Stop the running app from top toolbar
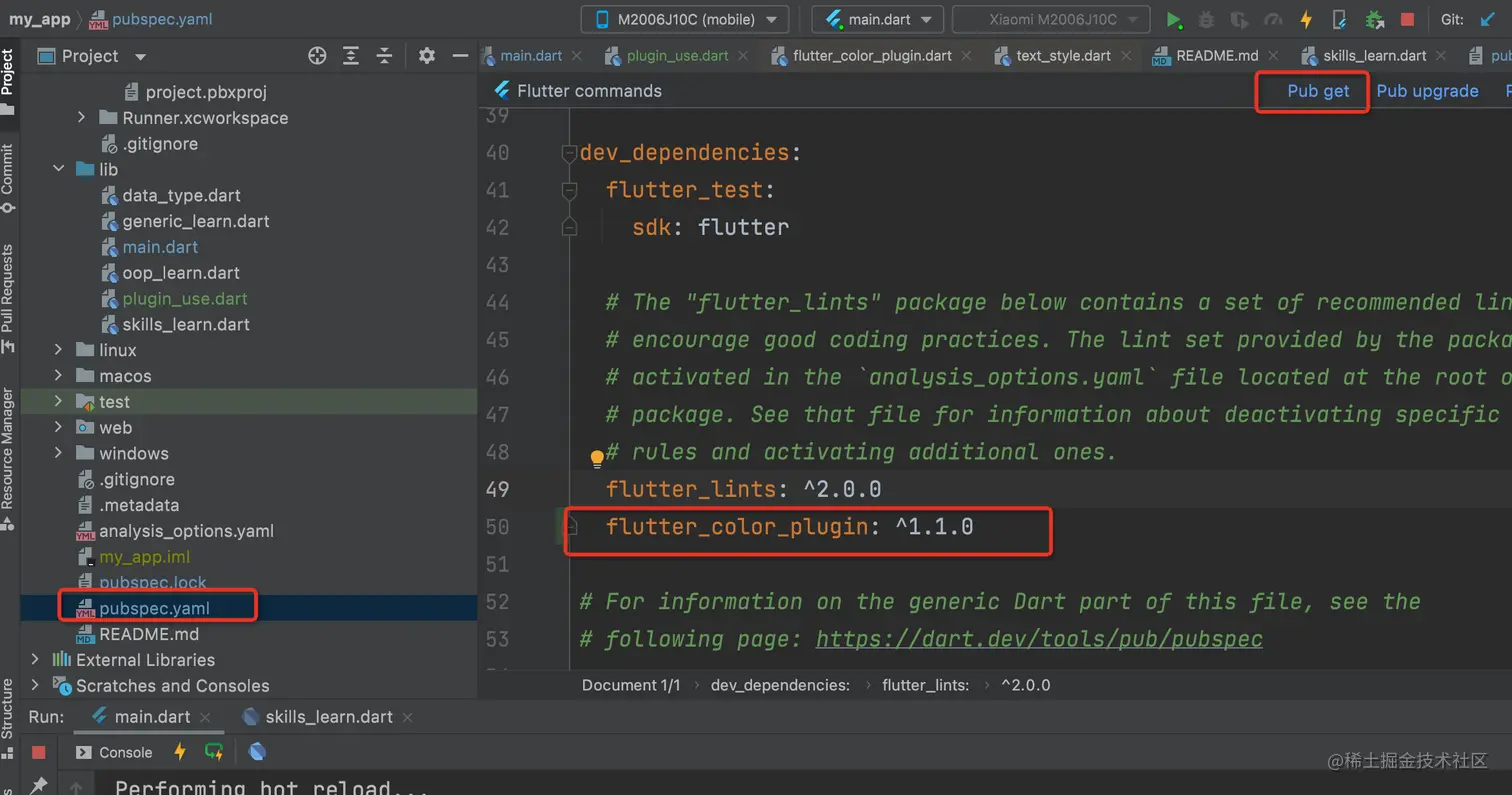1512x795 pixels. pos(1408,19)
